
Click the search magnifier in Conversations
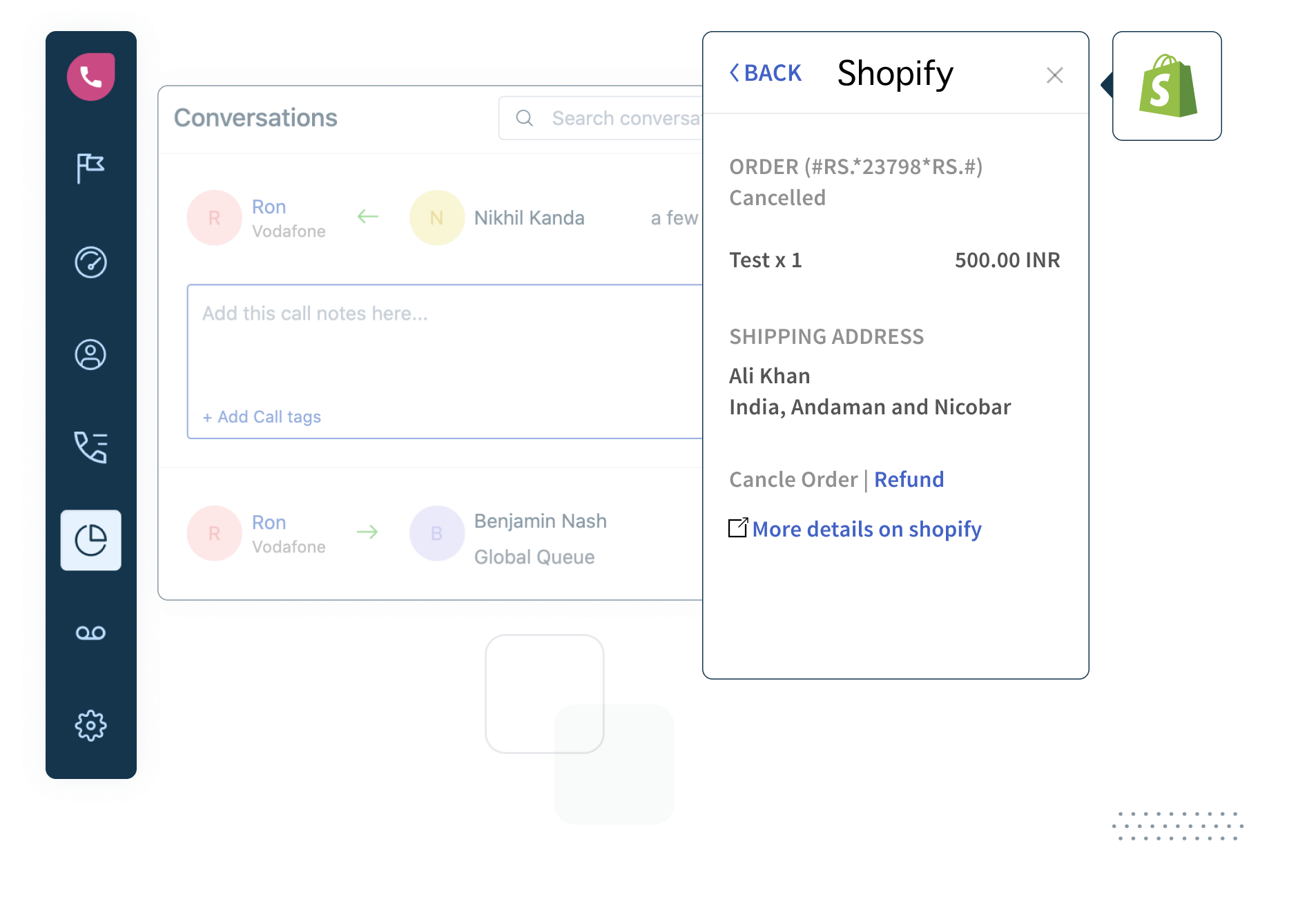click(524, 118)
